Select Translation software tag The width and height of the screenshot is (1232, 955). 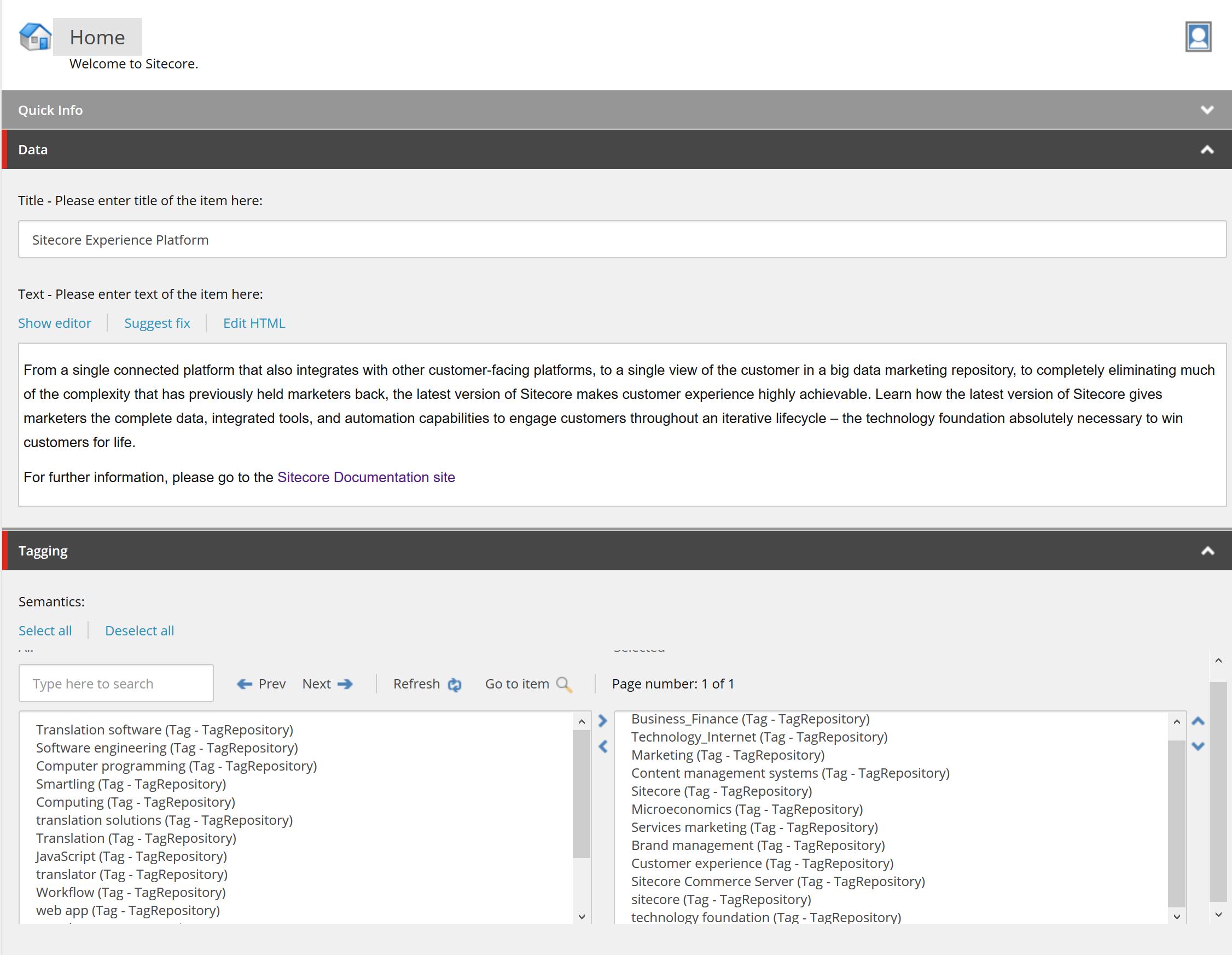[x=165, y=730]
